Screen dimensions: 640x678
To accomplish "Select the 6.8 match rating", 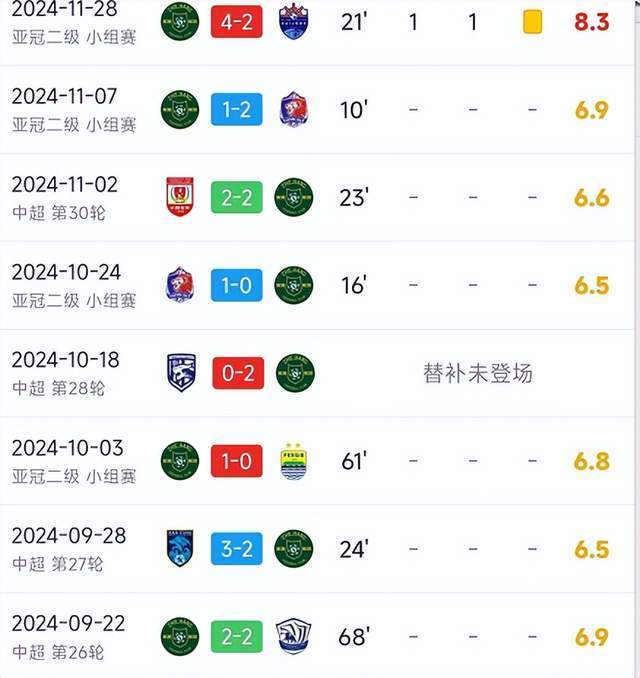I will click(591, 461).
